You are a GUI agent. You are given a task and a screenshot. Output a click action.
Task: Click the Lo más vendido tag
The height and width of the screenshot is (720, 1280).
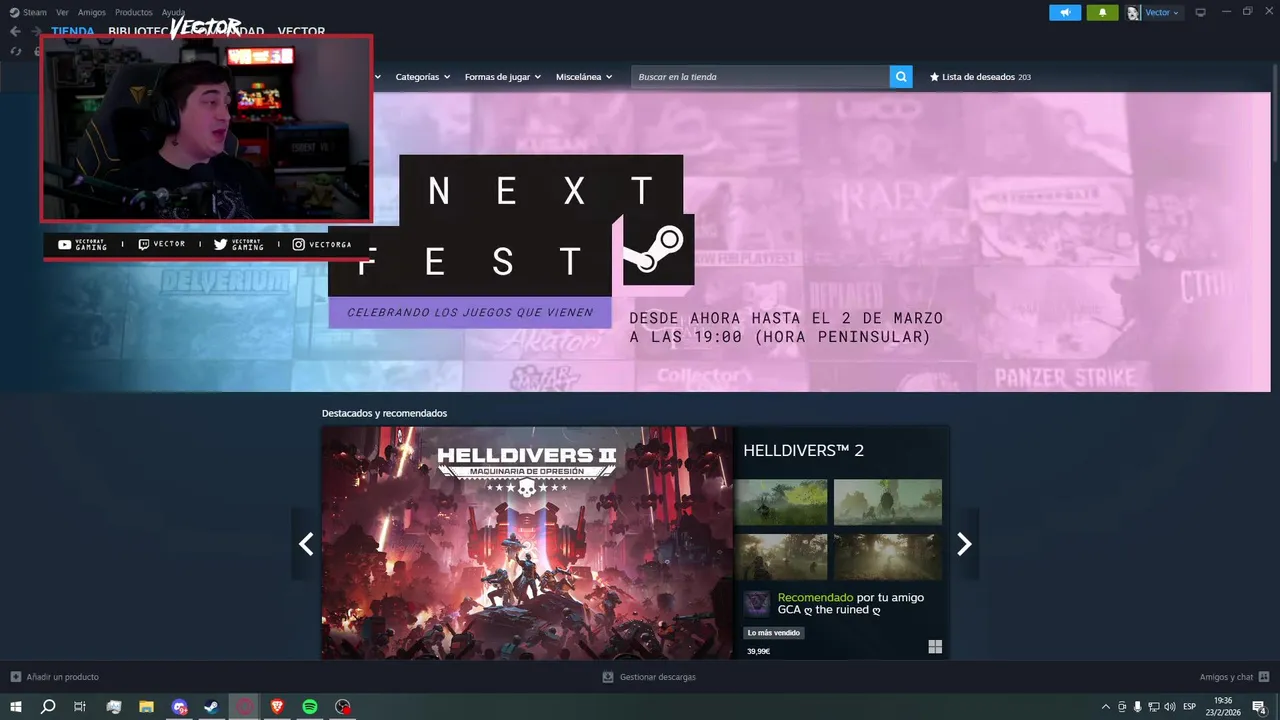pyautogui.click(x=774, y=633)
